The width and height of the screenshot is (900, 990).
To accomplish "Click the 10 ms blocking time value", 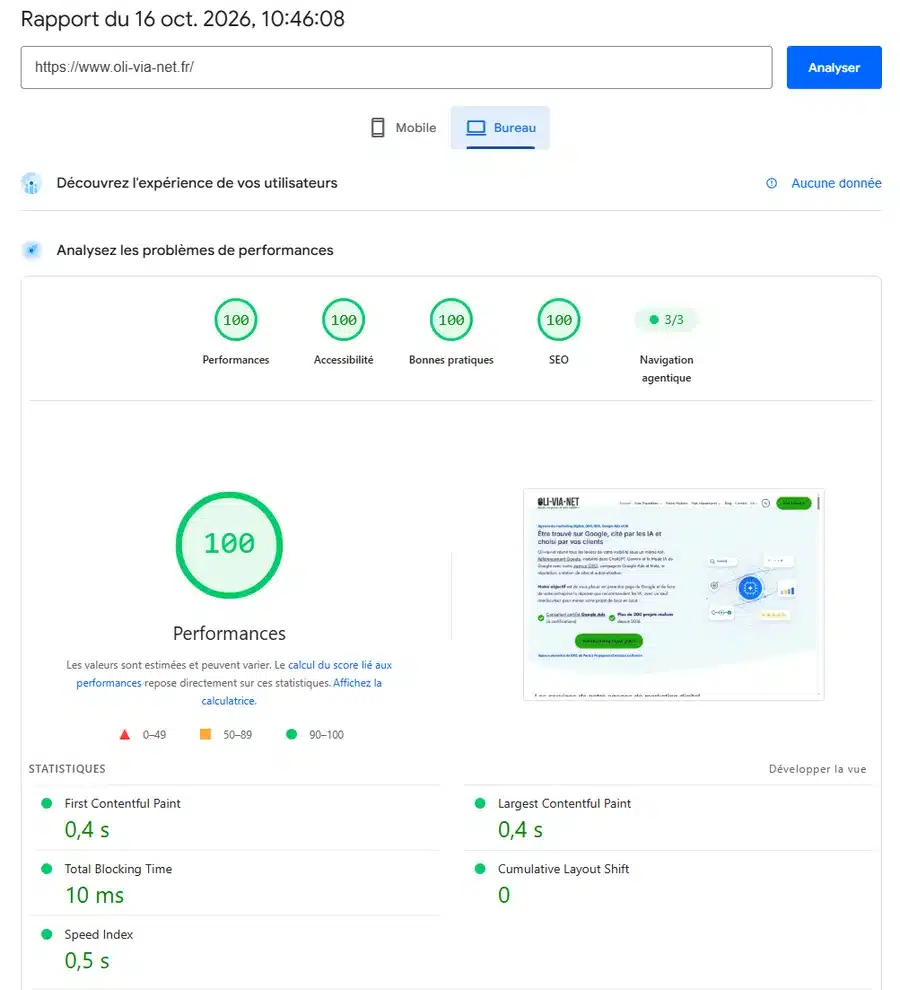I will (x=95, y=895).
